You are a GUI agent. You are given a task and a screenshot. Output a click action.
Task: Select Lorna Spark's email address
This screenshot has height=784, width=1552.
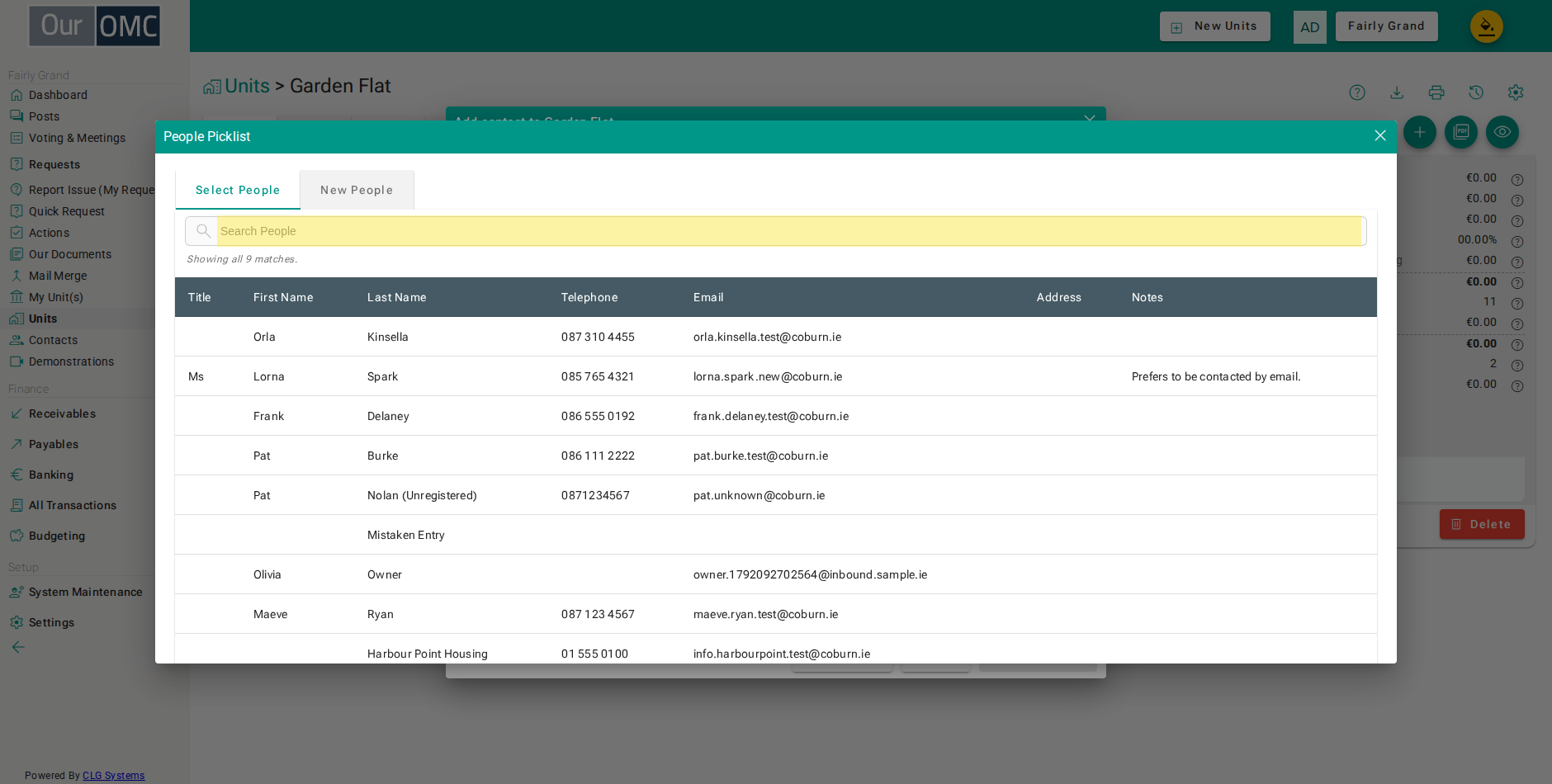pos(768,376)
